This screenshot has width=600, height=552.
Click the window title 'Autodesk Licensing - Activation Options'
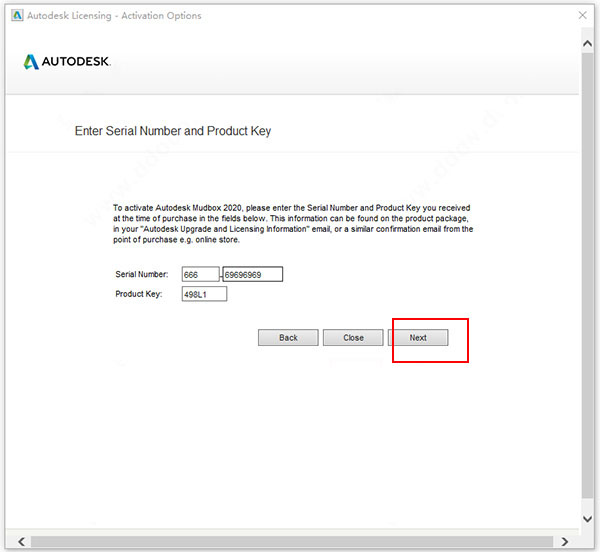click(x=114, y=16)
